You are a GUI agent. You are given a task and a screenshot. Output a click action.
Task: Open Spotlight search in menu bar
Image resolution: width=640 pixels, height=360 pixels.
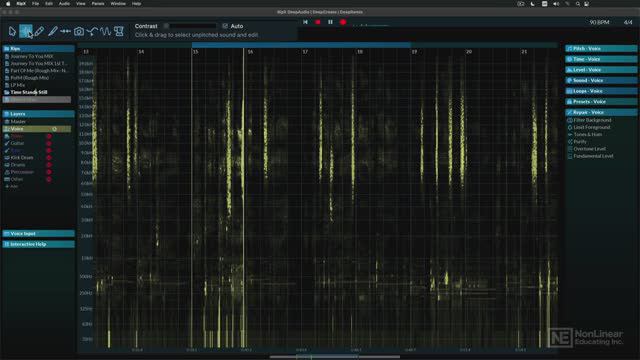pyautogui.click(x=578, y=4)
